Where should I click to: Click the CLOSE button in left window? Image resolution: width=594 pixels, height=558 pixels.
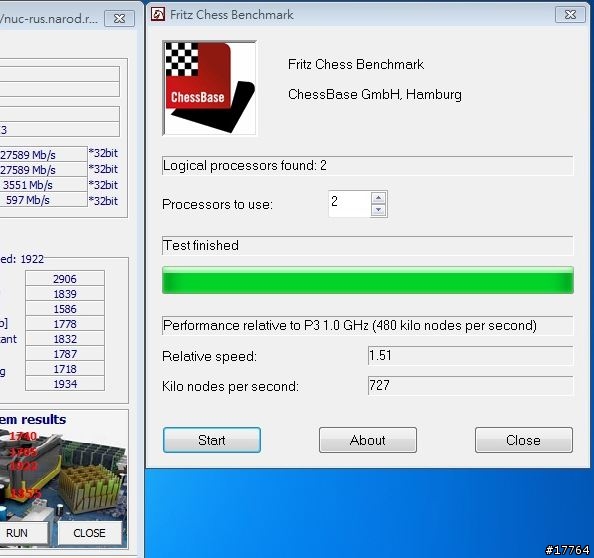click(x=89, y=533)
